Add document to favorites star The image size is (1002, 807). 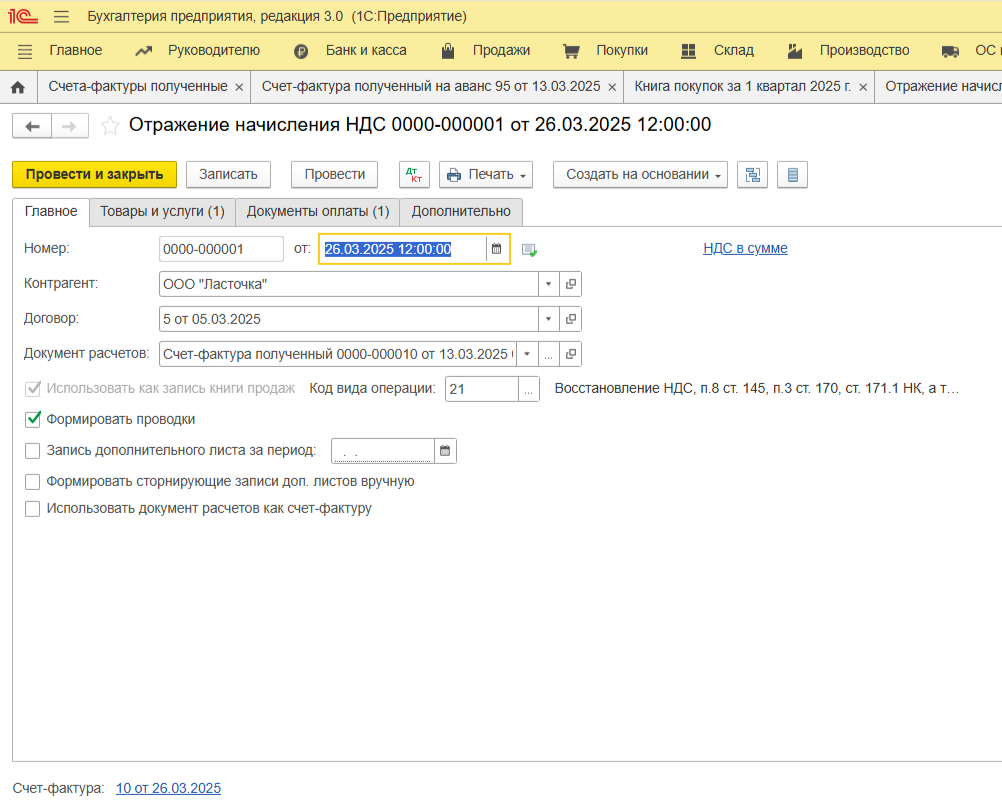[x=110, y=126]
